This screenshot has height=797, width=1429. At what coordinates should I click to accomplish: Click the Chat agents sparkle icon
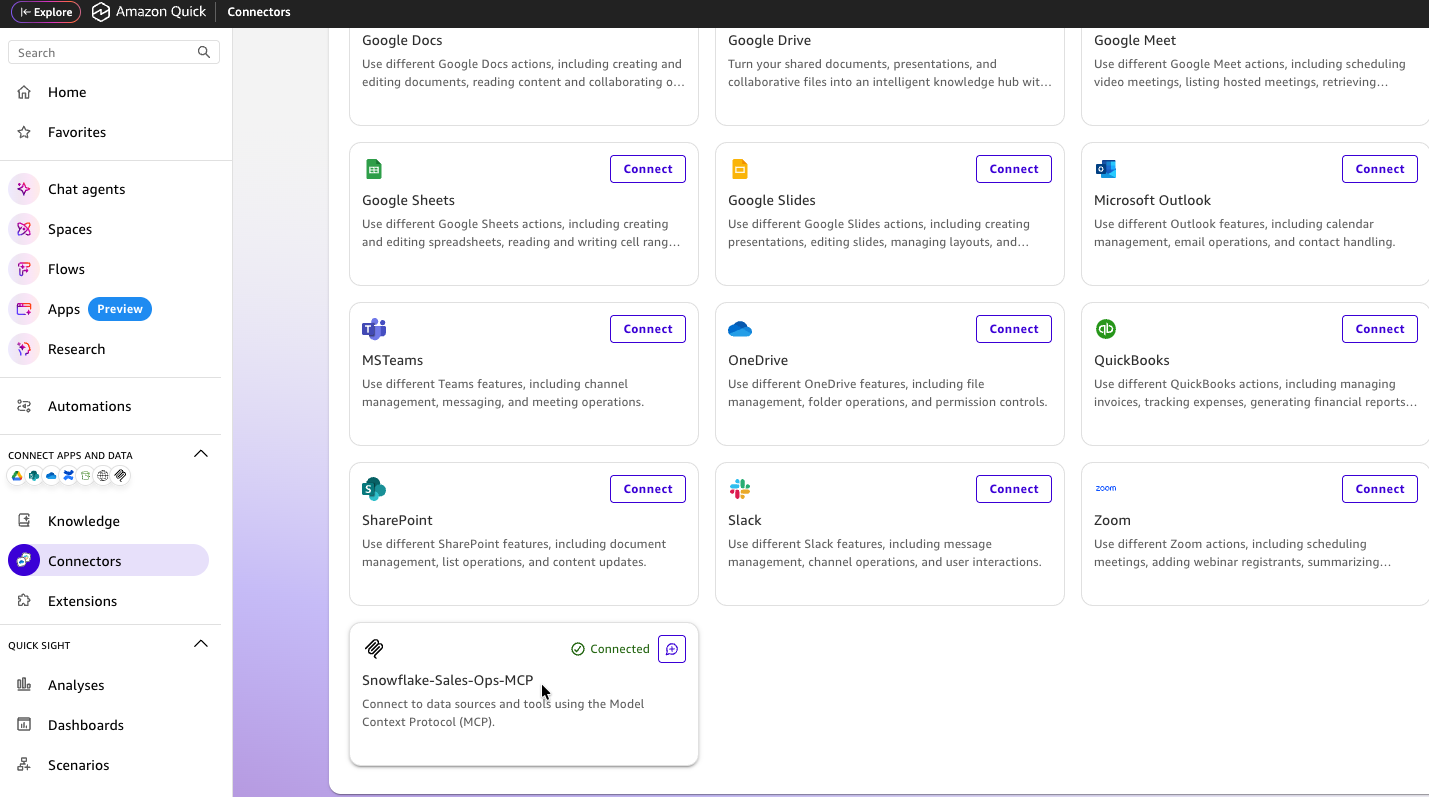point(24,189)
